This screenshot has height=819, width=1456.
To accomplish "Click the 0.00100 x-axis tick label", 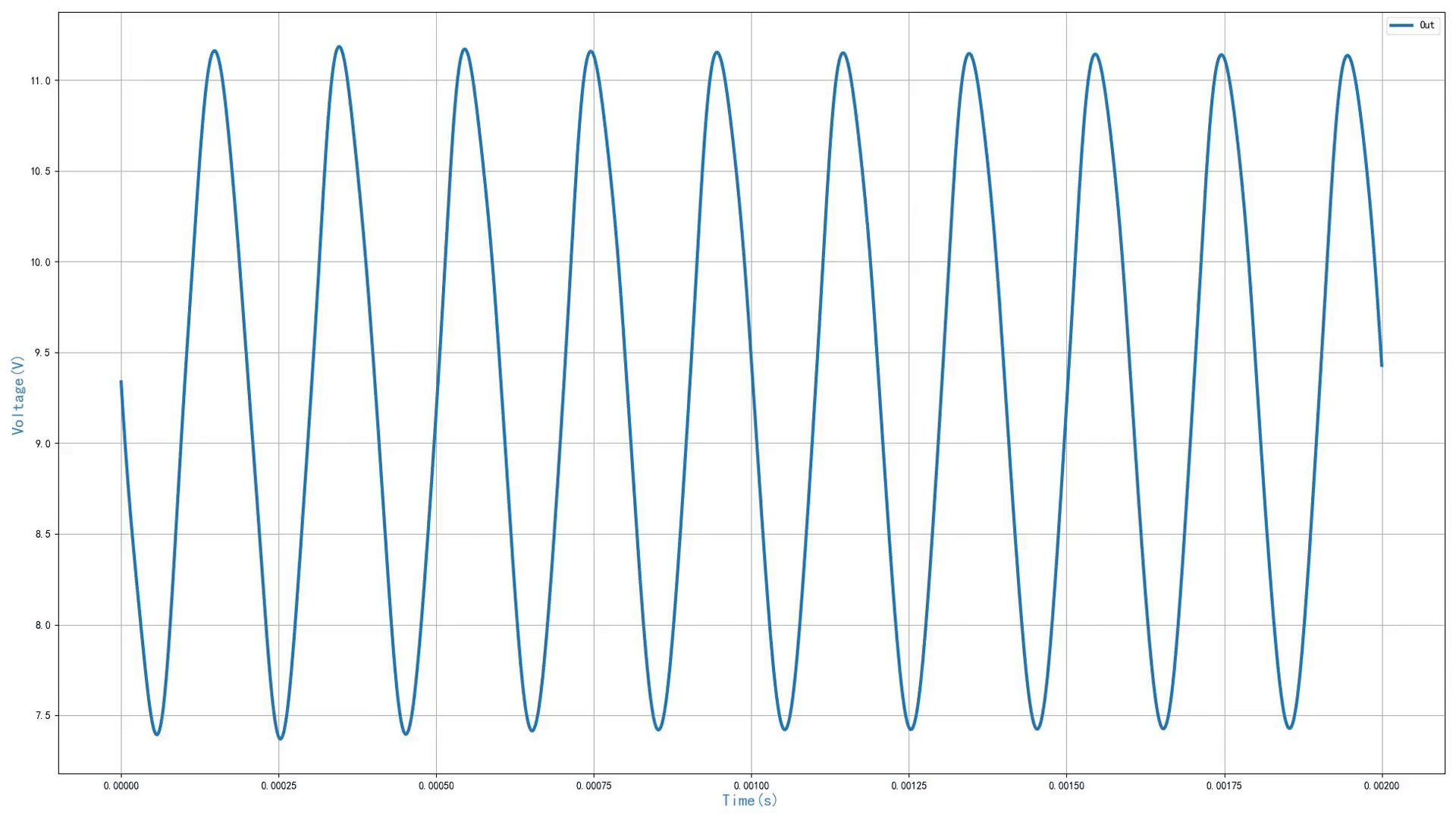I will (751, 786).
